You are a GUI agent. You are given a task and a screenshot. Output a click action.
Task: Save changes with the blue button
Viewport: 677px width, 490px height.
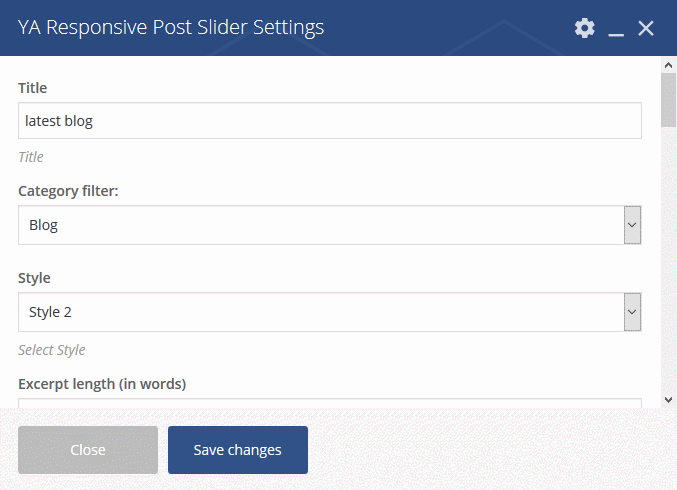pos(238,450)
